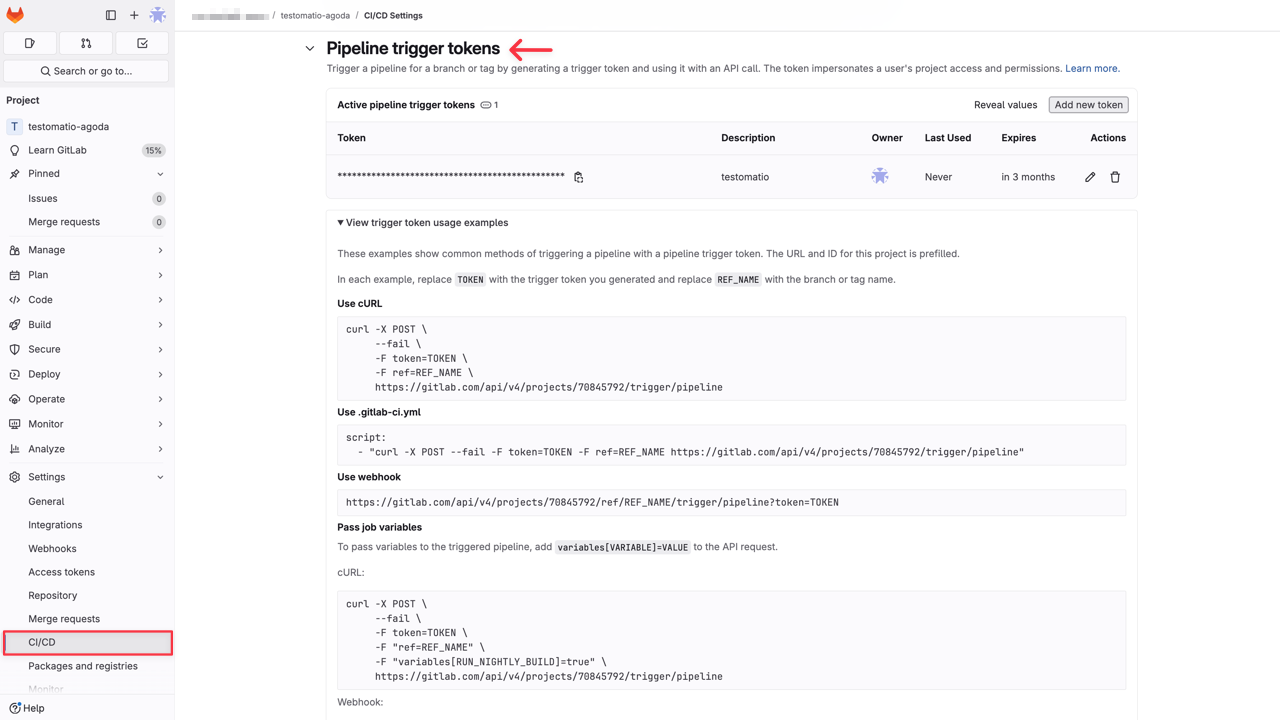Collapse the Pinned navigation group
Screen dimensions: 1280x720
(x=159, y=173)
